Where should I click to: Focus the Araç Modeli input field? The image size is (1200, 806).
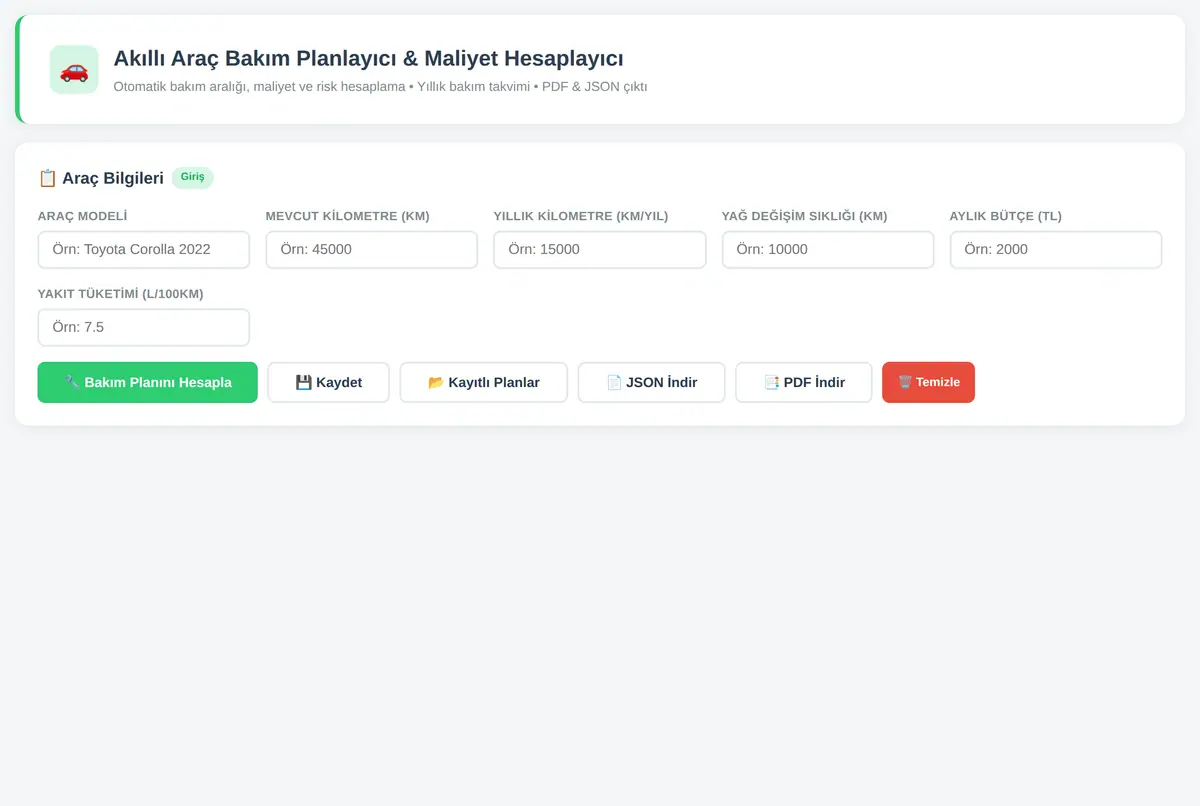tap(144, 250)
